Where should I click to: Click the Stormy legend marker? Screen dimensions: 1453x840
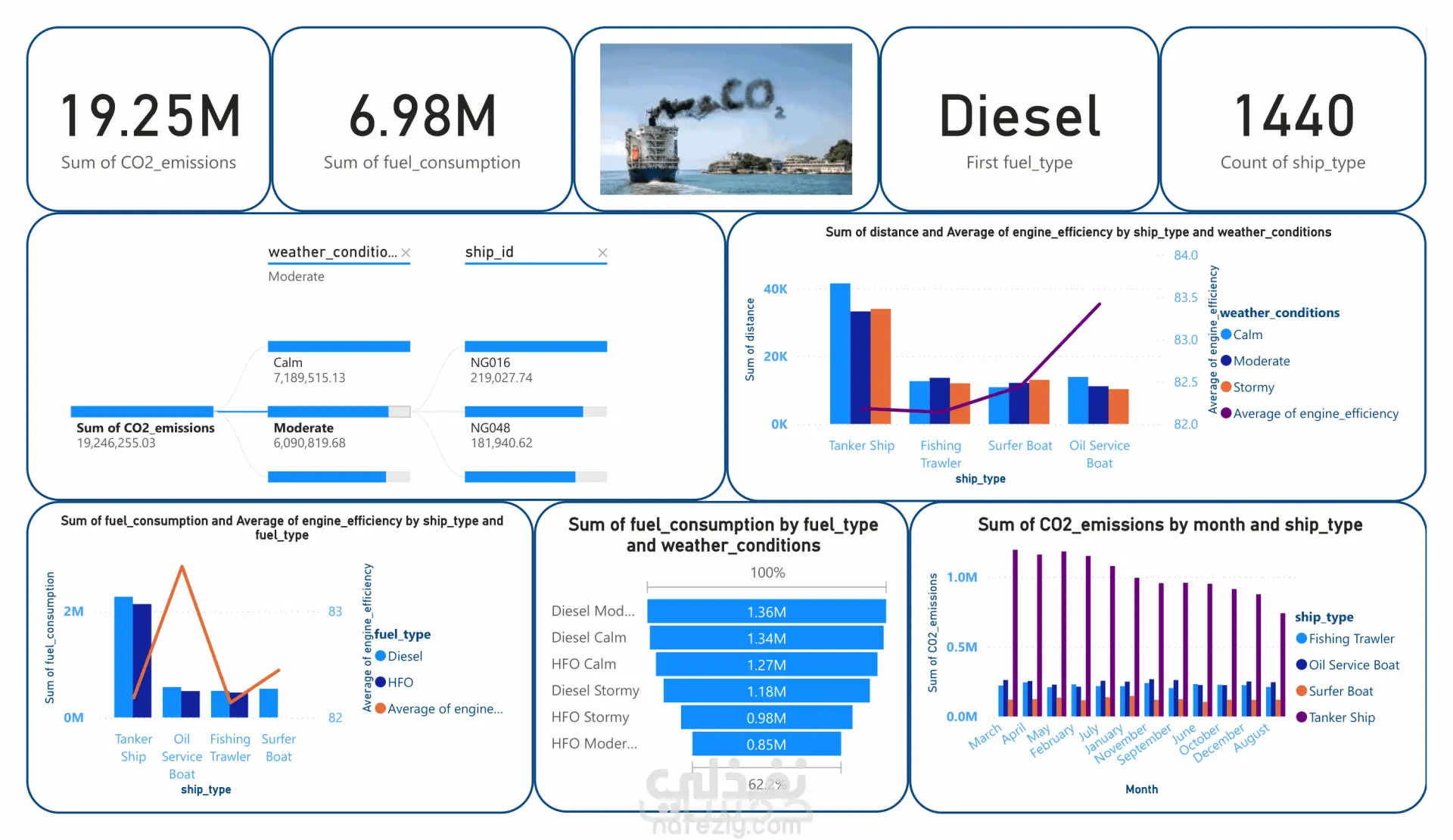[1226, 387]
